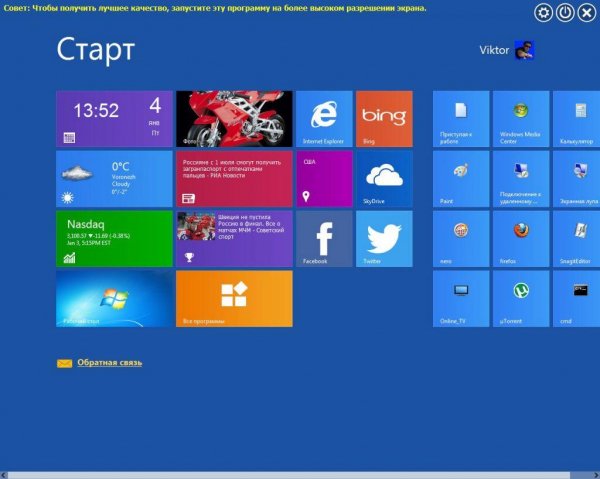Click the left scrollbar arrow
Screen dimensions: 600x479
(x=3, y=475)
